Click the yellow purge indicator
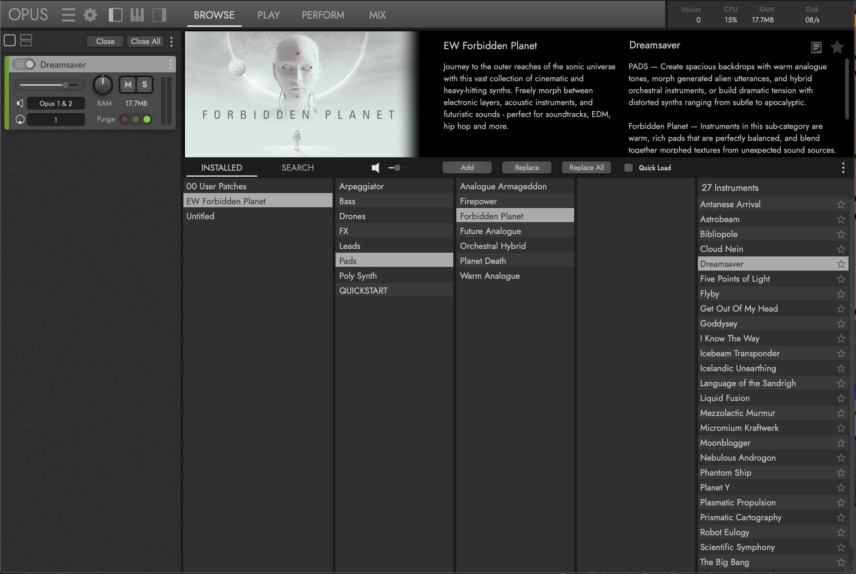856x574 pixels. pos(135,119)
